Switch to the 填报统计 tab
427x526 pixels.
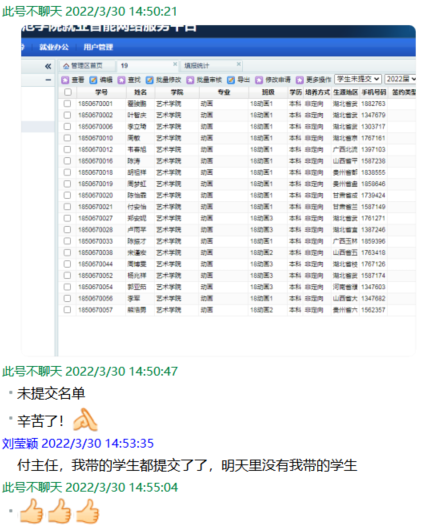[x=197, y=66]
